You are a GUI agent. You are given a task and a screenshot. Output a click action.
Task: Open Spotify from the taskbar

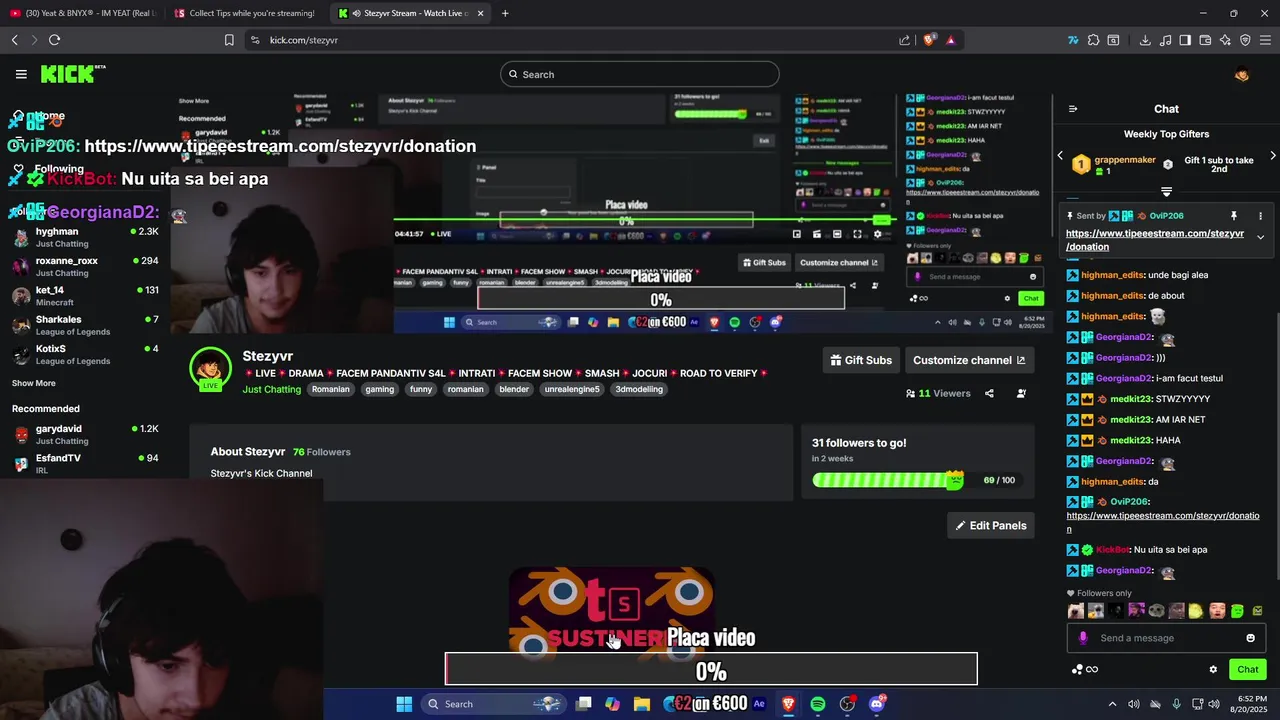point(818,704)
